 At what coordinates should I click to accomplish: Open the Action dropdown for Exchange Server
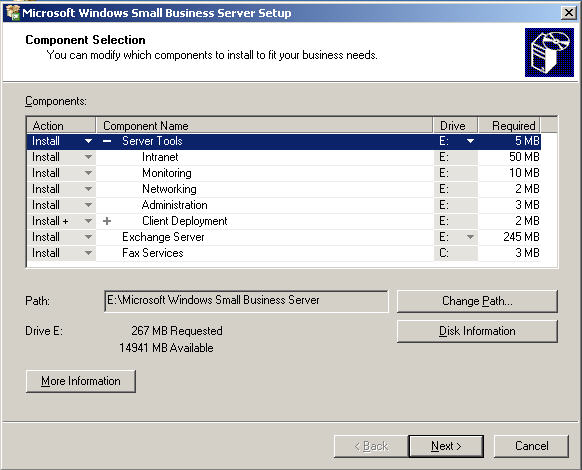88,237
